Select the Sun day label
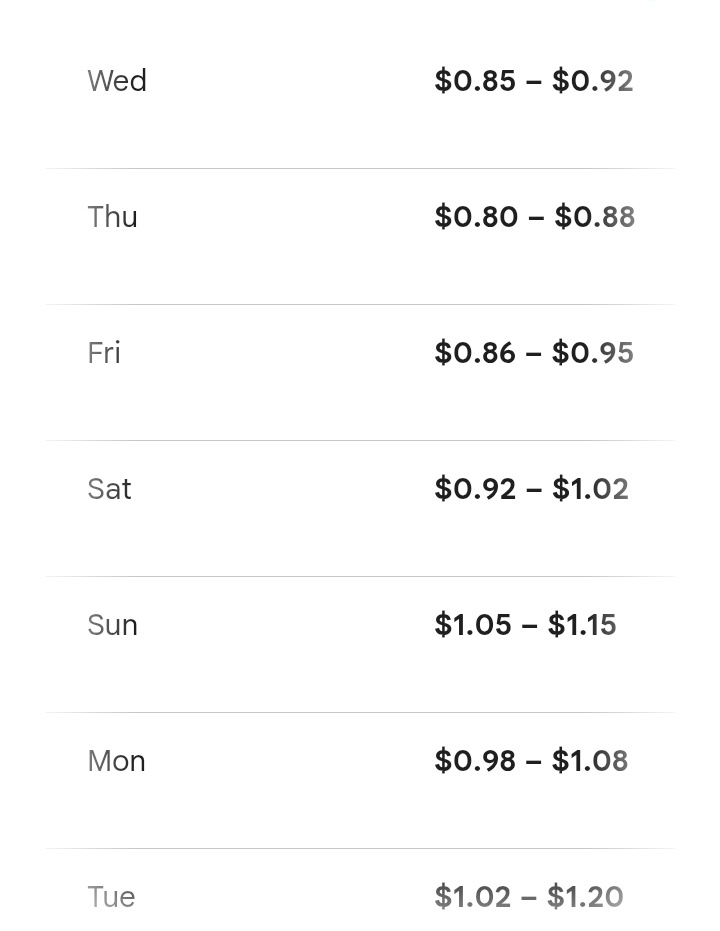720x931 pixels. click(112, 625)
